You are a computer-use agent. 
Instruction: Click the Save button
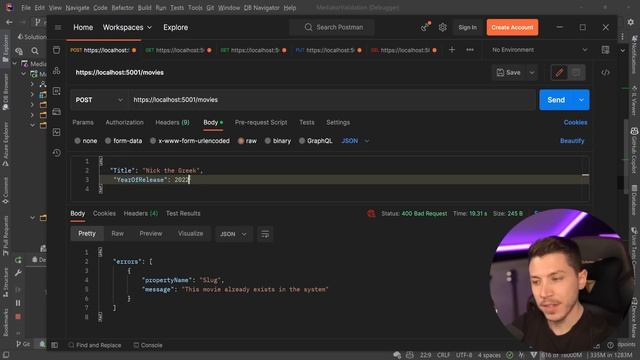[509, 73]
